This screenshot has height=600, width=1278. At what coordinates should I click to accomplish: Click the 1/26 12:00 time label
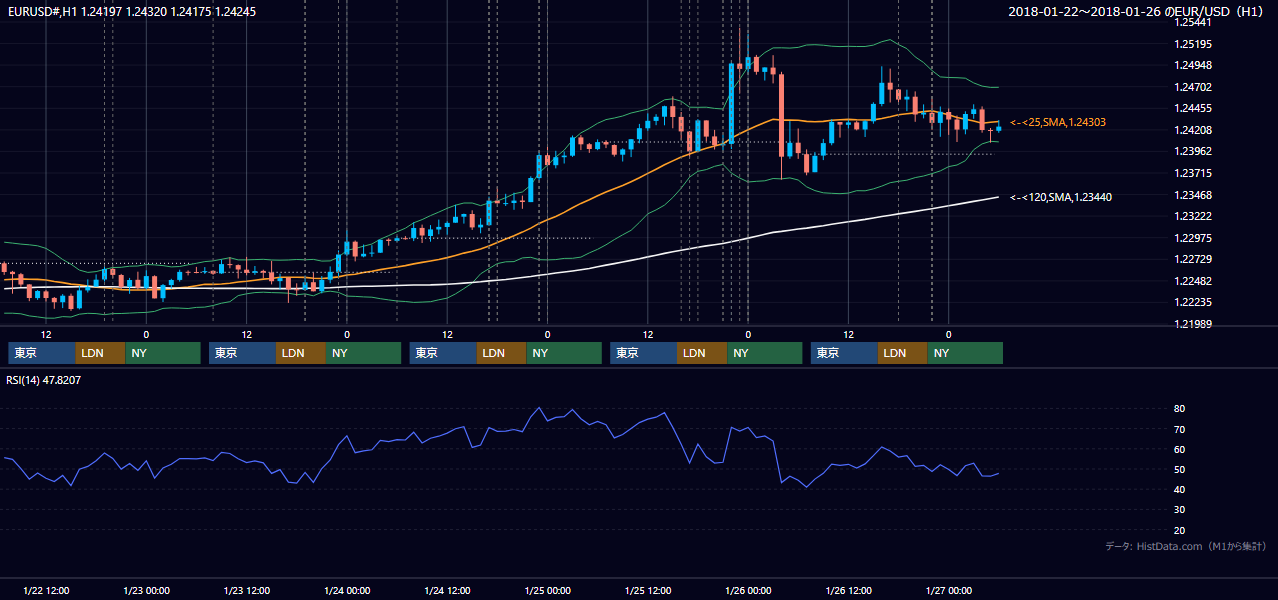pos(849,590)
